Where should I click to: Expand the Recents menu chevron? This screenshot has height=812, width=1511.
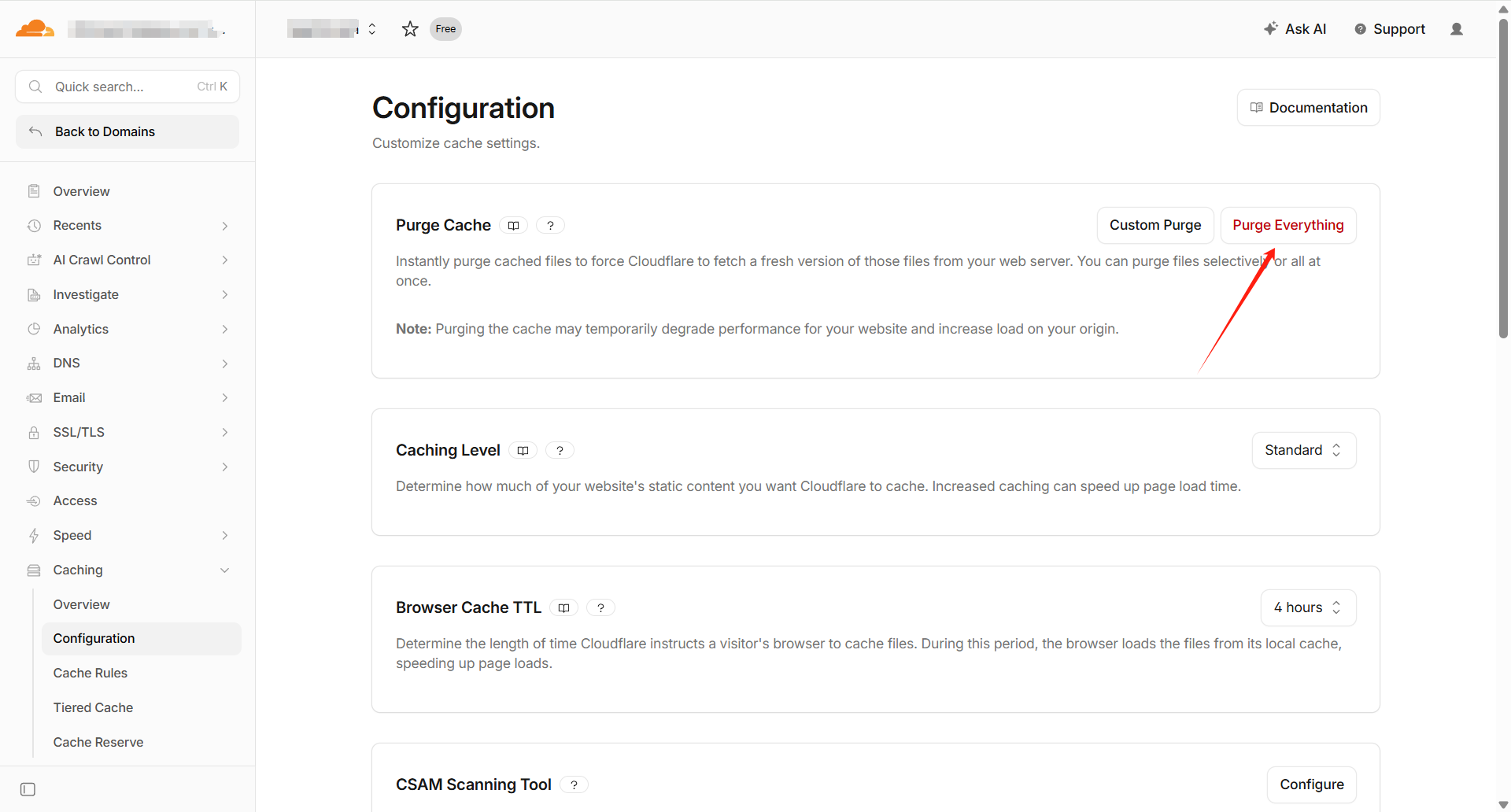pyautogui.click(x=225, y=226)
